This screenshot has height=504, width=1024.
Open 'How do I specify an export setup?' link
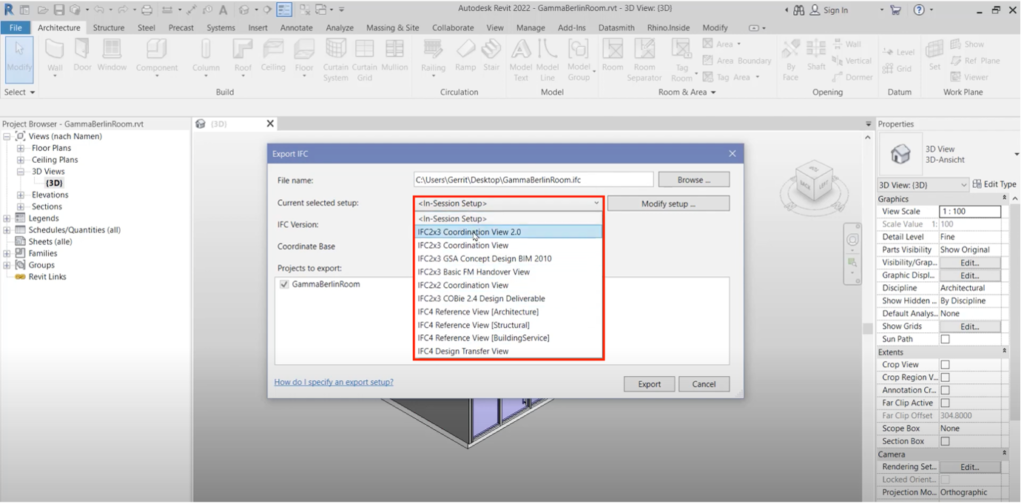(334, 383)
